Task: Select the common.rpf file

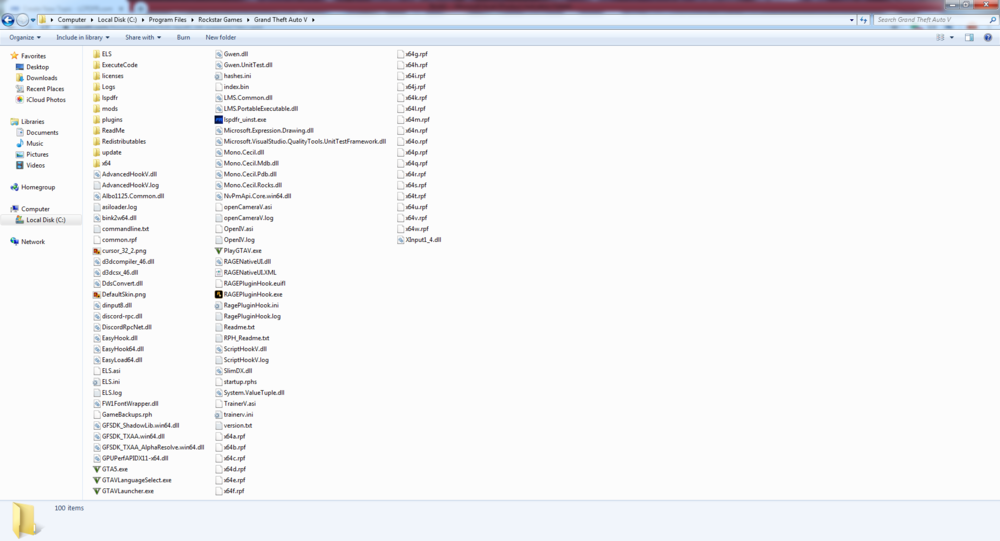Action: tap(119, 240)
